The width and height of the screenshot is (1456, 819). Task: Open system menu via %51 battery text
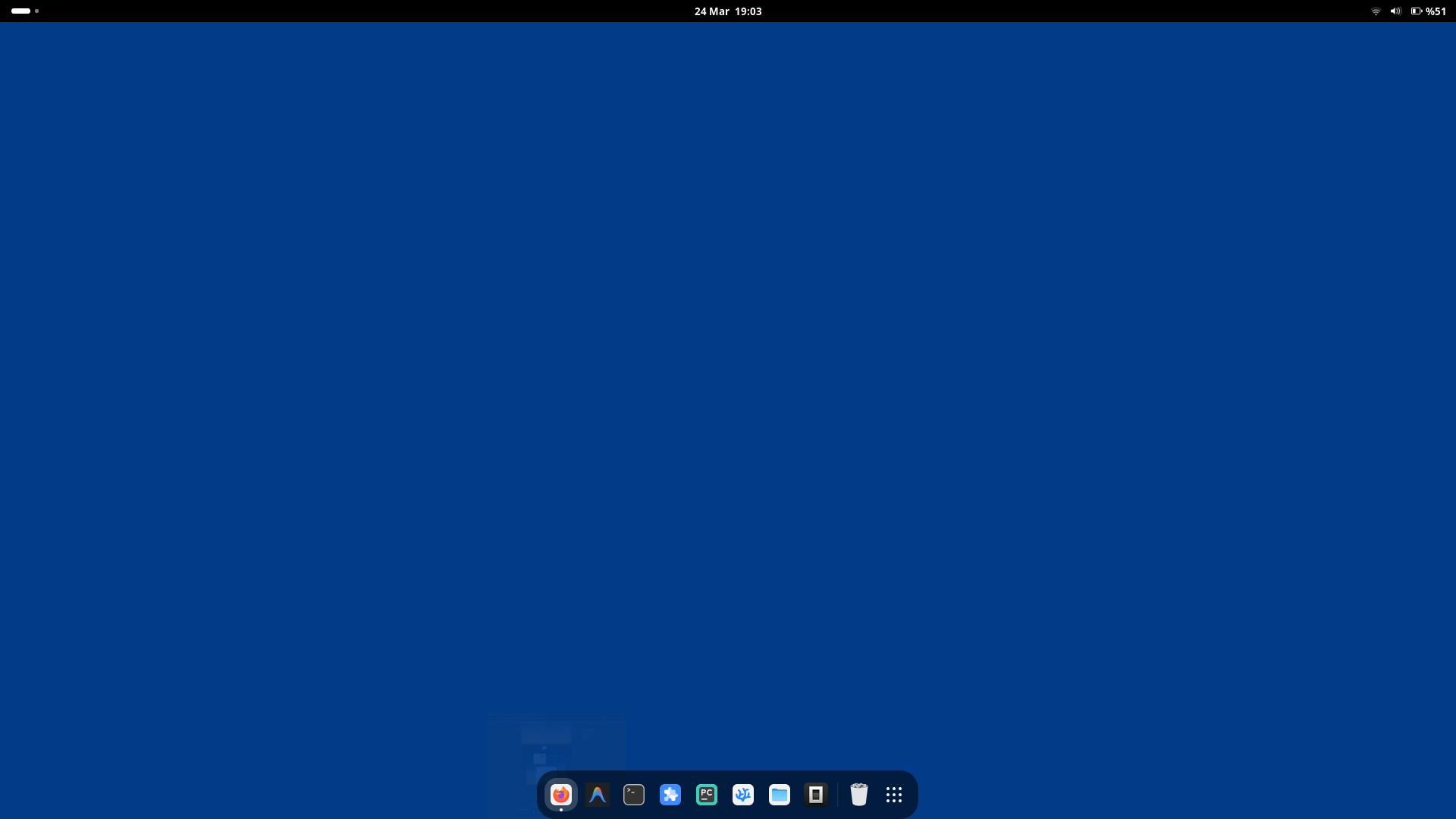click(x=1436, y=11)
